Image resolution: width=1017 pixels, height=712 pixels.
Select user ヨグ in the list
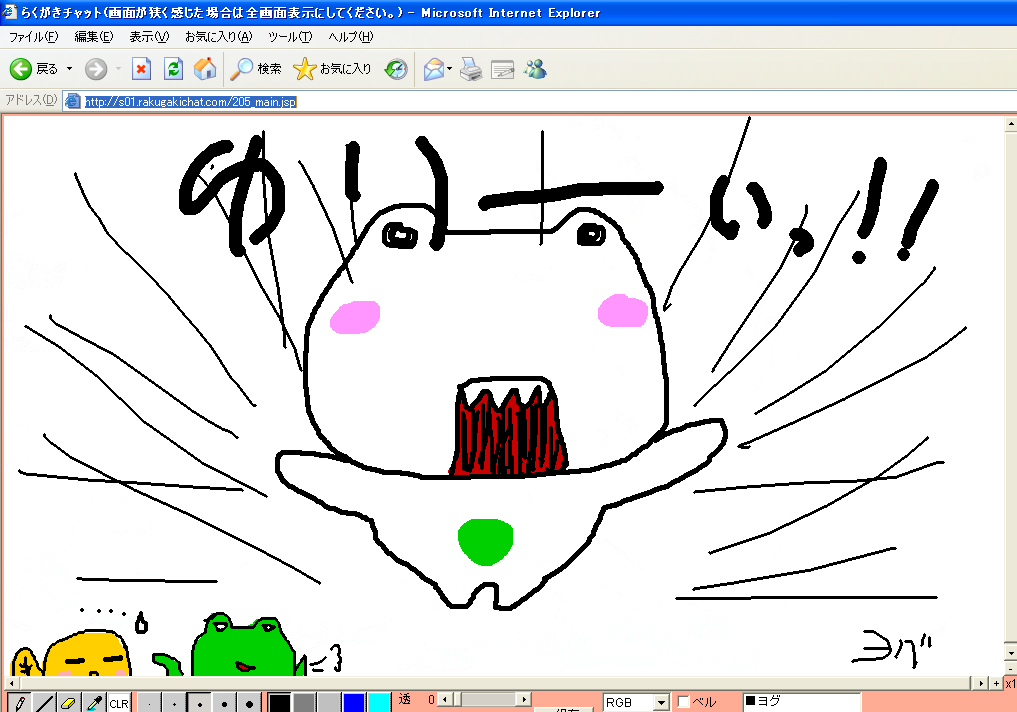pyautogui.click(x=802, y=700)
